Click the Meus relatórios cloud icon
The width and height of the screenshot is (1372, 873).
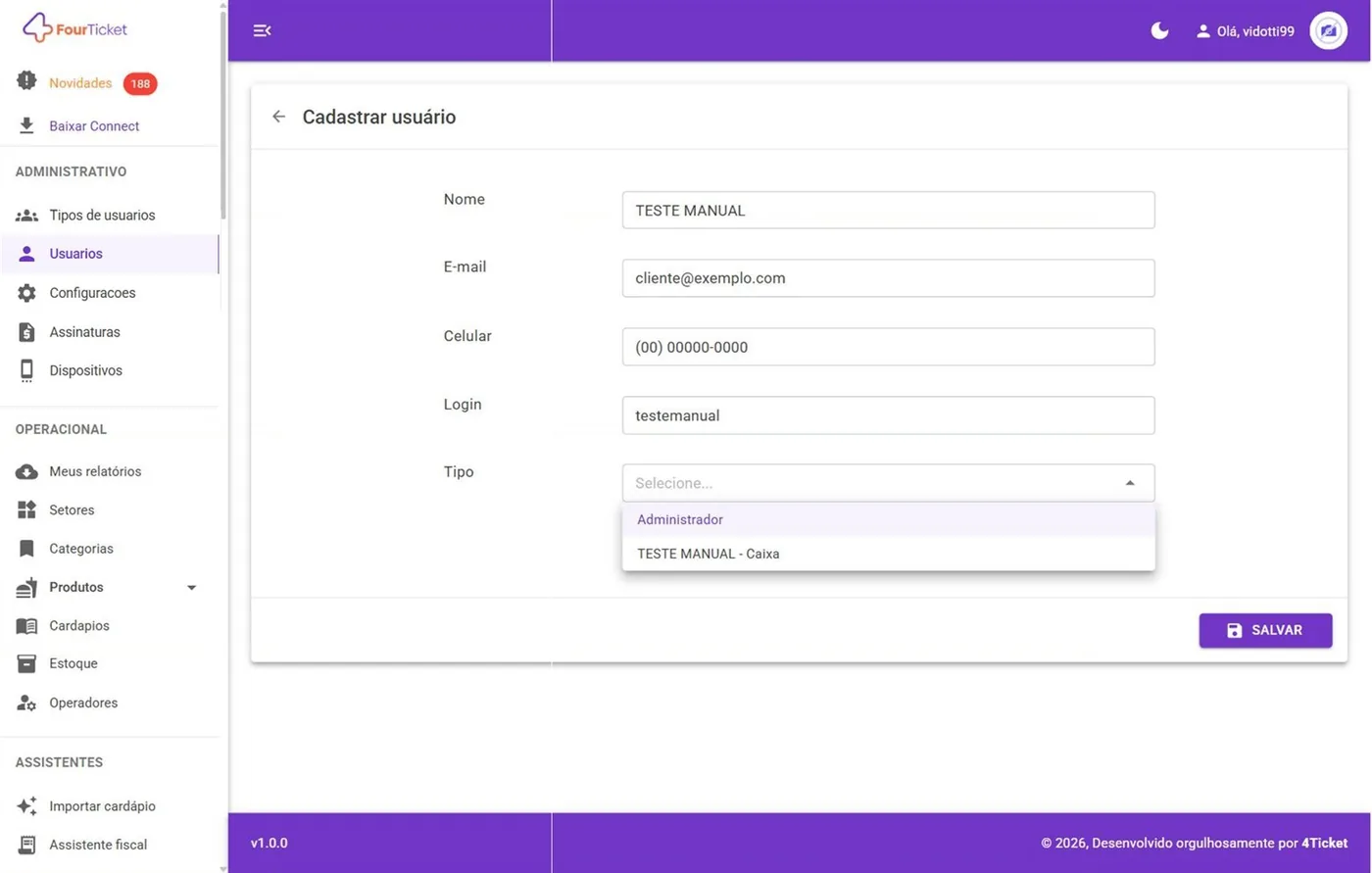(27, 471)
